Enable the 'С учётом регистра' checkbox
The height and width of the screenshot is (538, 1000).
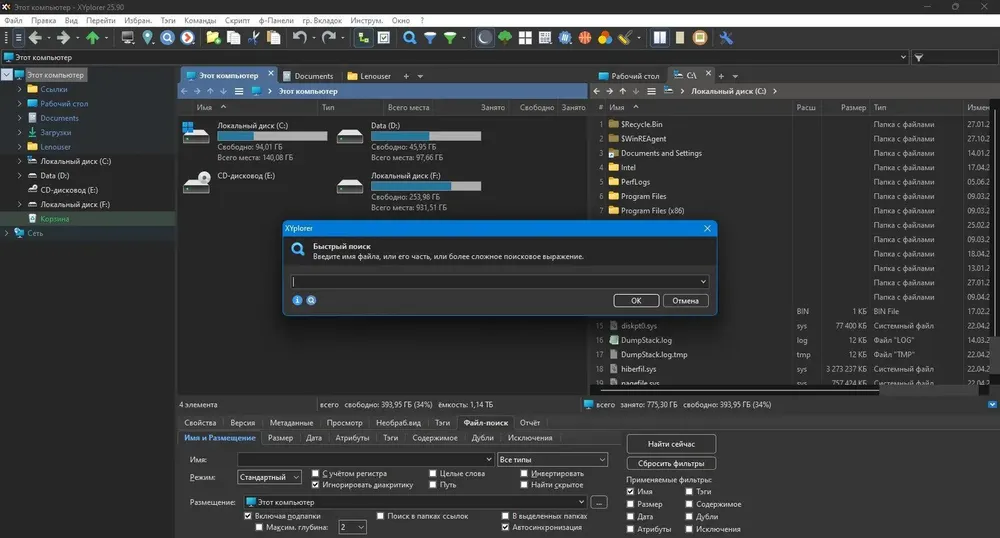click(315, 474)
